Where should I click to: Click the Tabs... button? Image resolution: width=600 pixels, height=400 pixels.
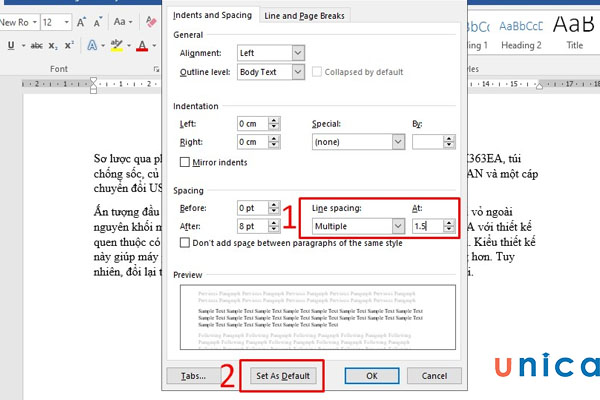(x=193, y=376)
